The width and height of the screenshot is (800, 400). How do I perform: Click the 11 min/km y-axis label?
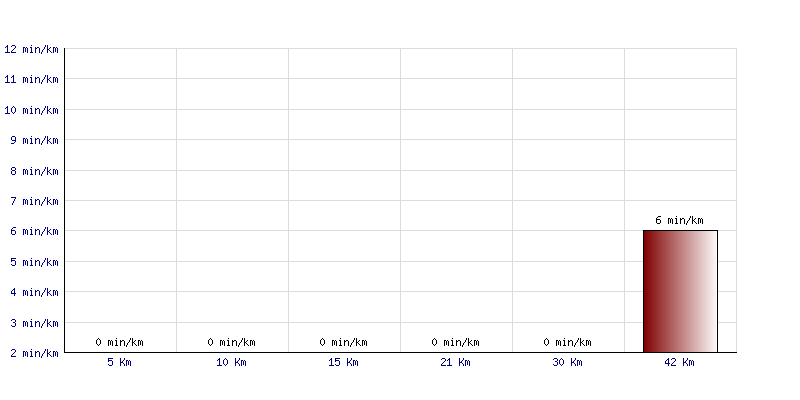(x=31, y=79)
